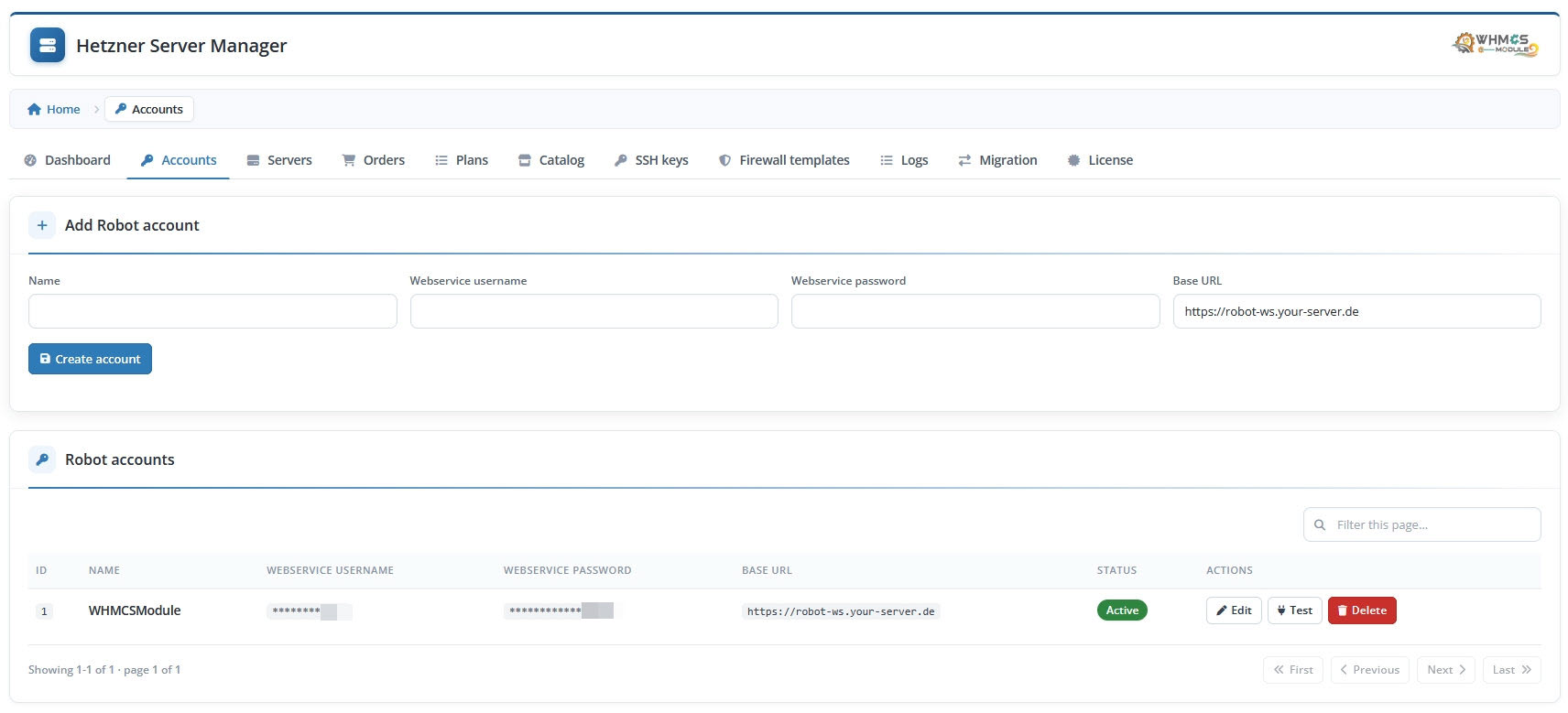
Task: Select the Accounts tab
Action: pos(179,160)
